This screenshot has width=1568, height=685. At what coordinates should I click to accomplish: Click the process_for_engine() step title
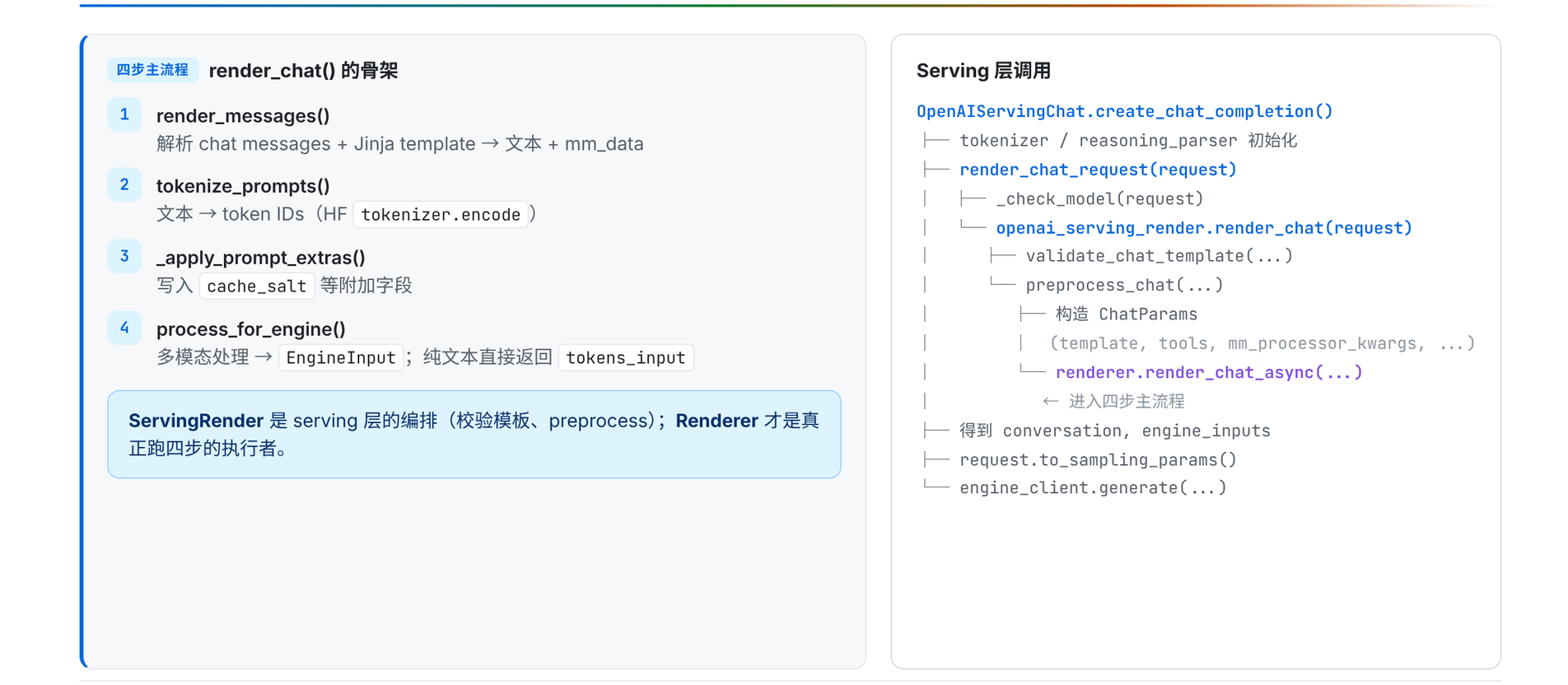251,329
